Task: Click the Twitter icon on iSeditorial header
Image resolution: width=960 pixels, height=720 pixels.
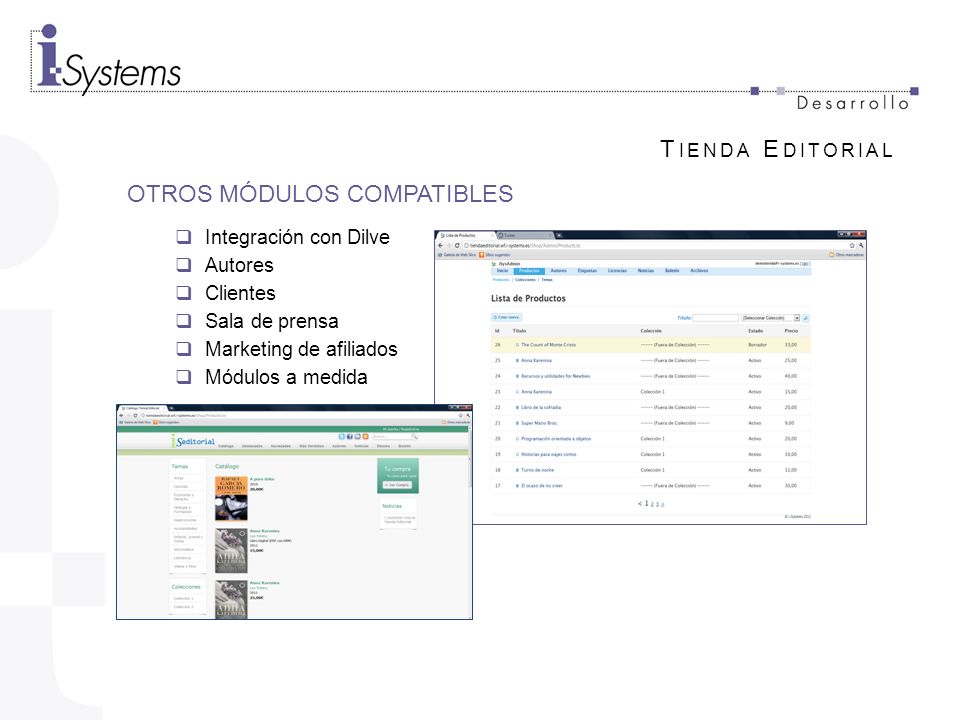Action: pyautogui.click(x=342, y=437)
